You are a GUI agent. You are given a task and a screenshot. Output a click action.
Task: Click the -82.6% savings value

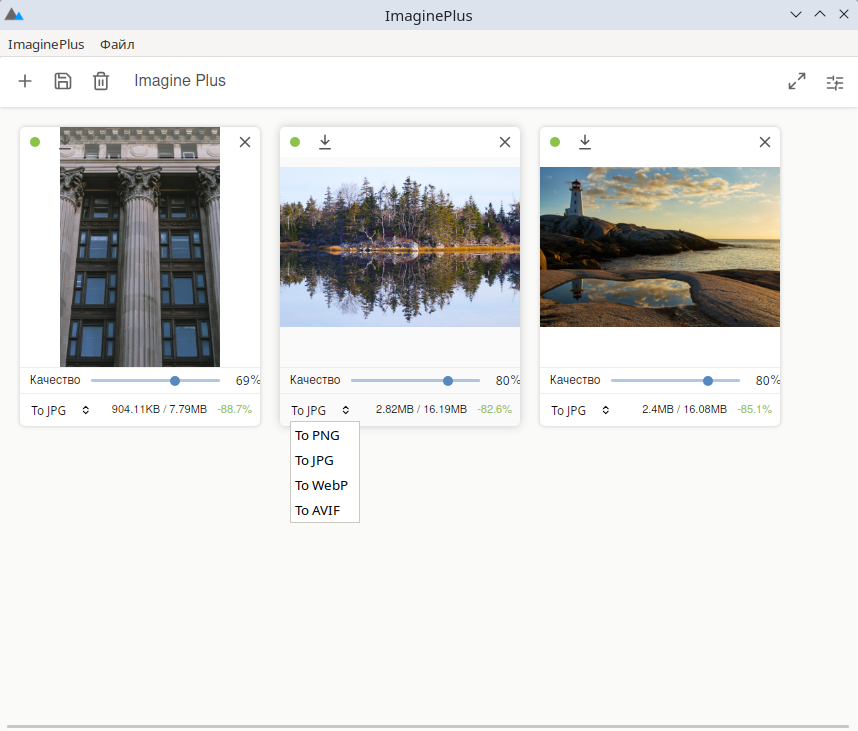(495, 409)
